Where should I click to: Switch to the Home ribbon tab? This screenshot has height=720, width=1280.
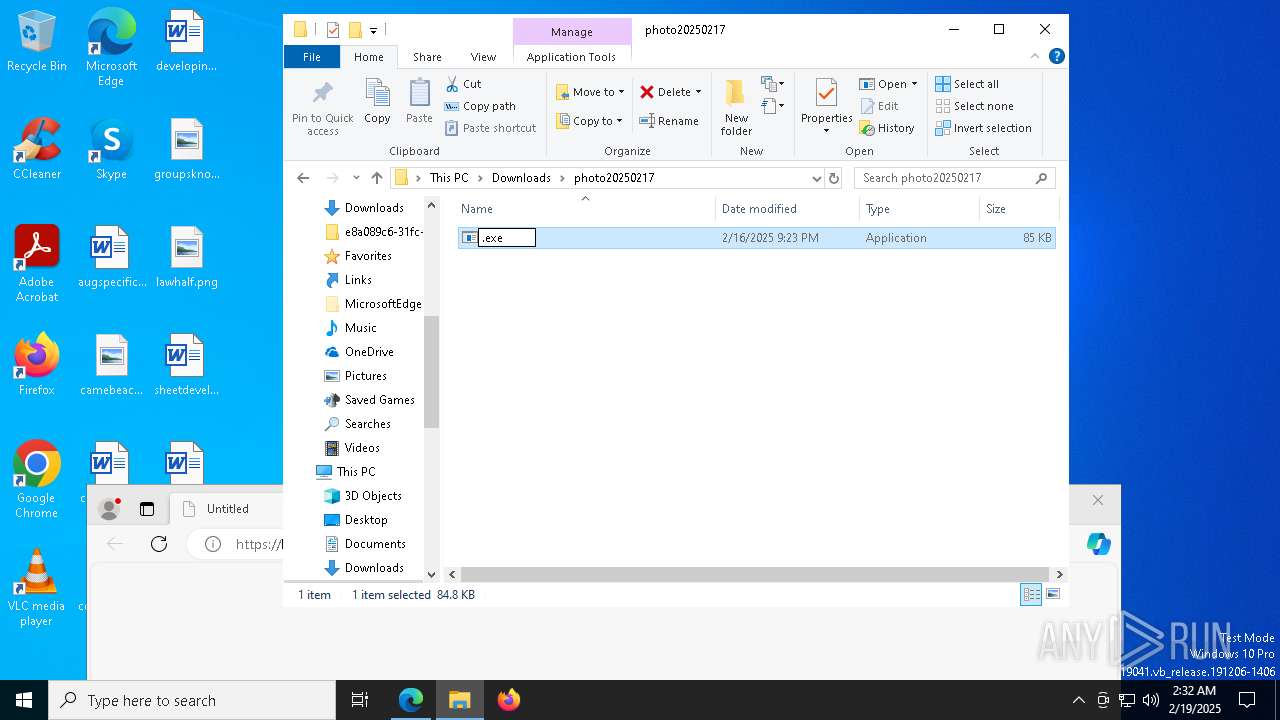pyautogui.click(x=369, y=57)
